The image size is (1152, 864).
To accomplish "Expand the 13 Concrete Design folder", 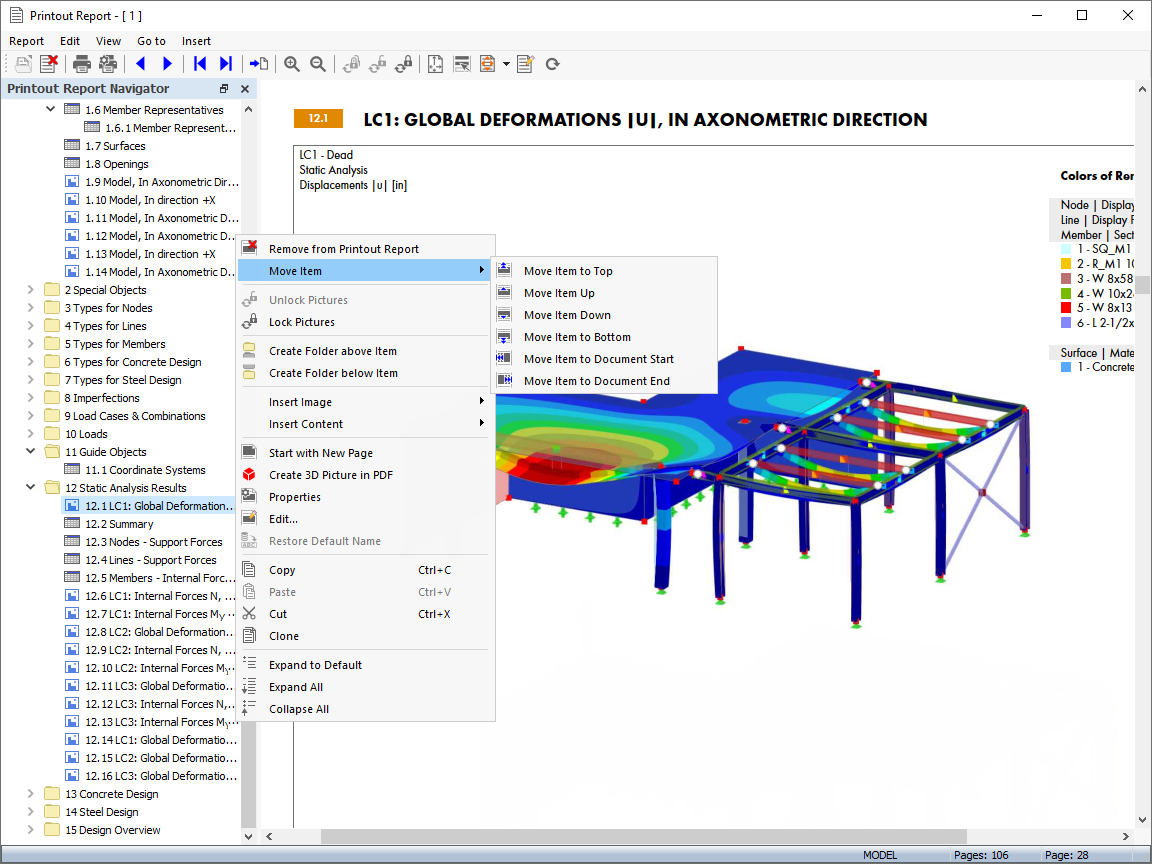I will (31, 793).
